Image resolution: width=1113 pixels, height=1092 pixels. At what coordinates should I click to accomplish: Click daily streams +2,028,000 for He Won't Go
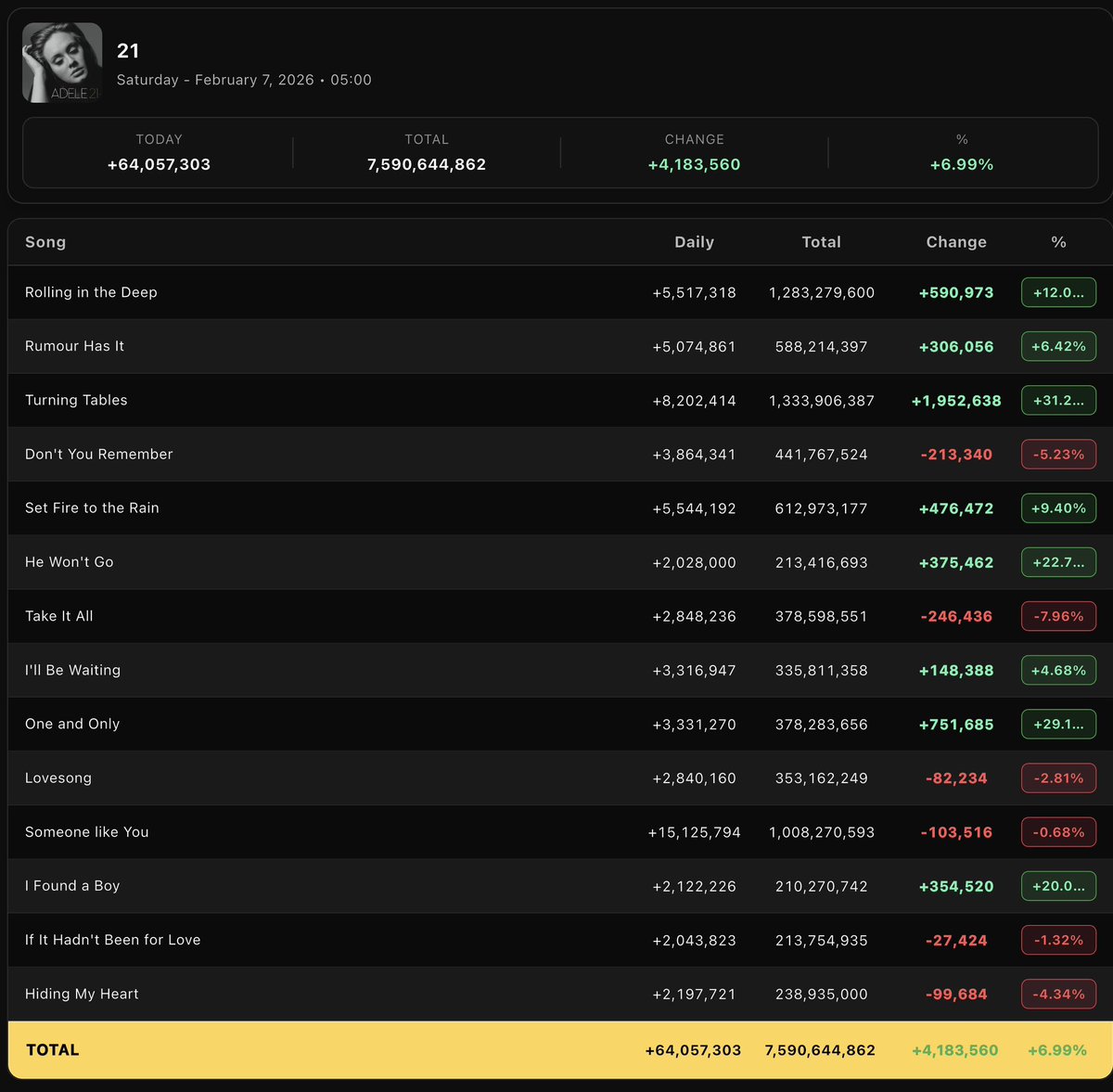694,562
